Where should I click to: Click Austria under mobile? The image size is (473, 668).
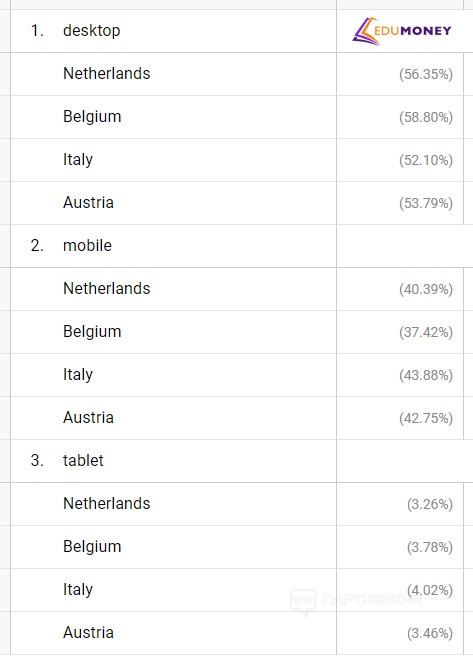click(88, 418)
